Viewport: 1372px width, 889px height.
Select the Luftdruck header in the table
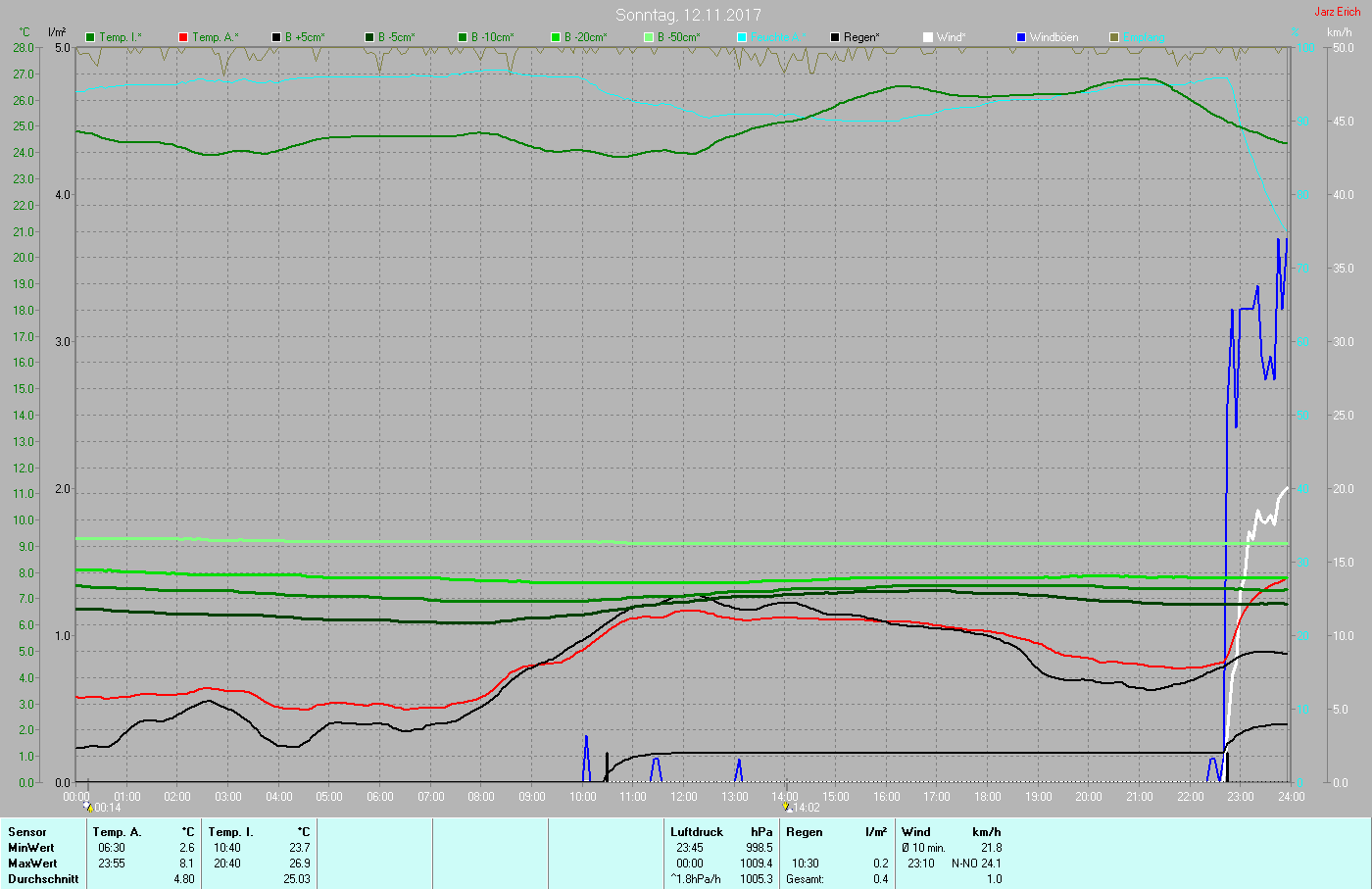click(x=697, y=832)
